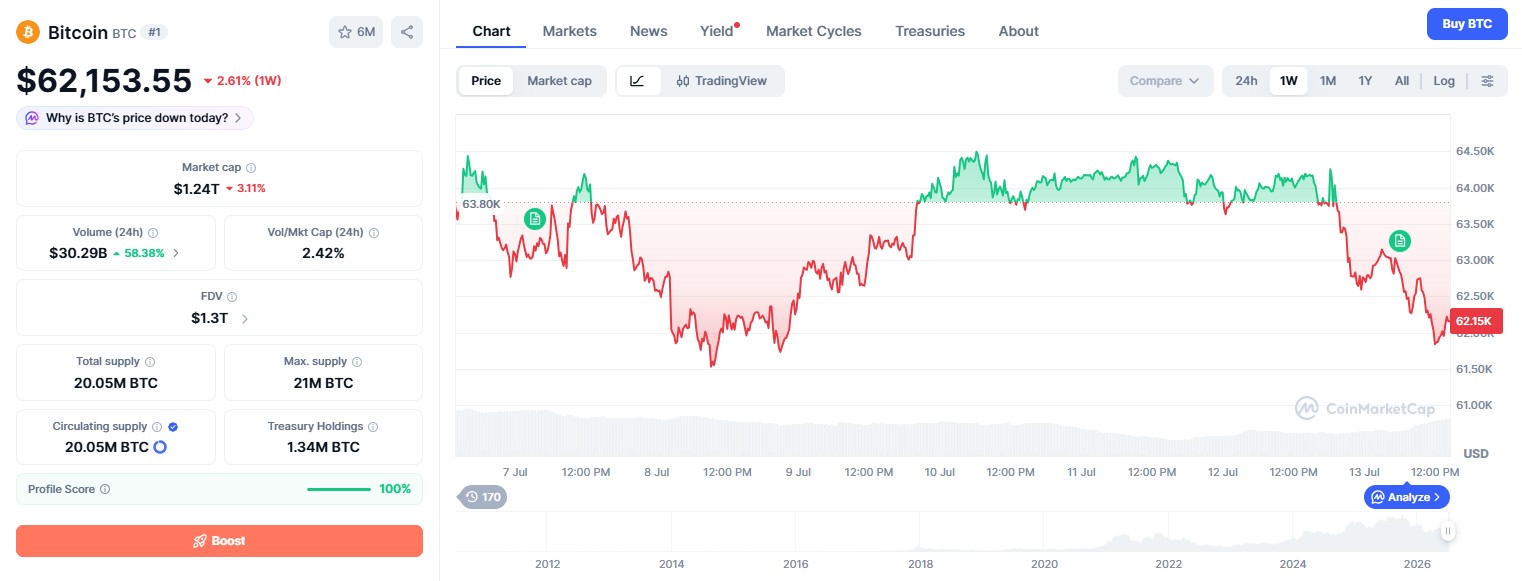This screenshot has height=581, width=1522.
Task: Click the Market cap info icon
Action: click(251, 168)
